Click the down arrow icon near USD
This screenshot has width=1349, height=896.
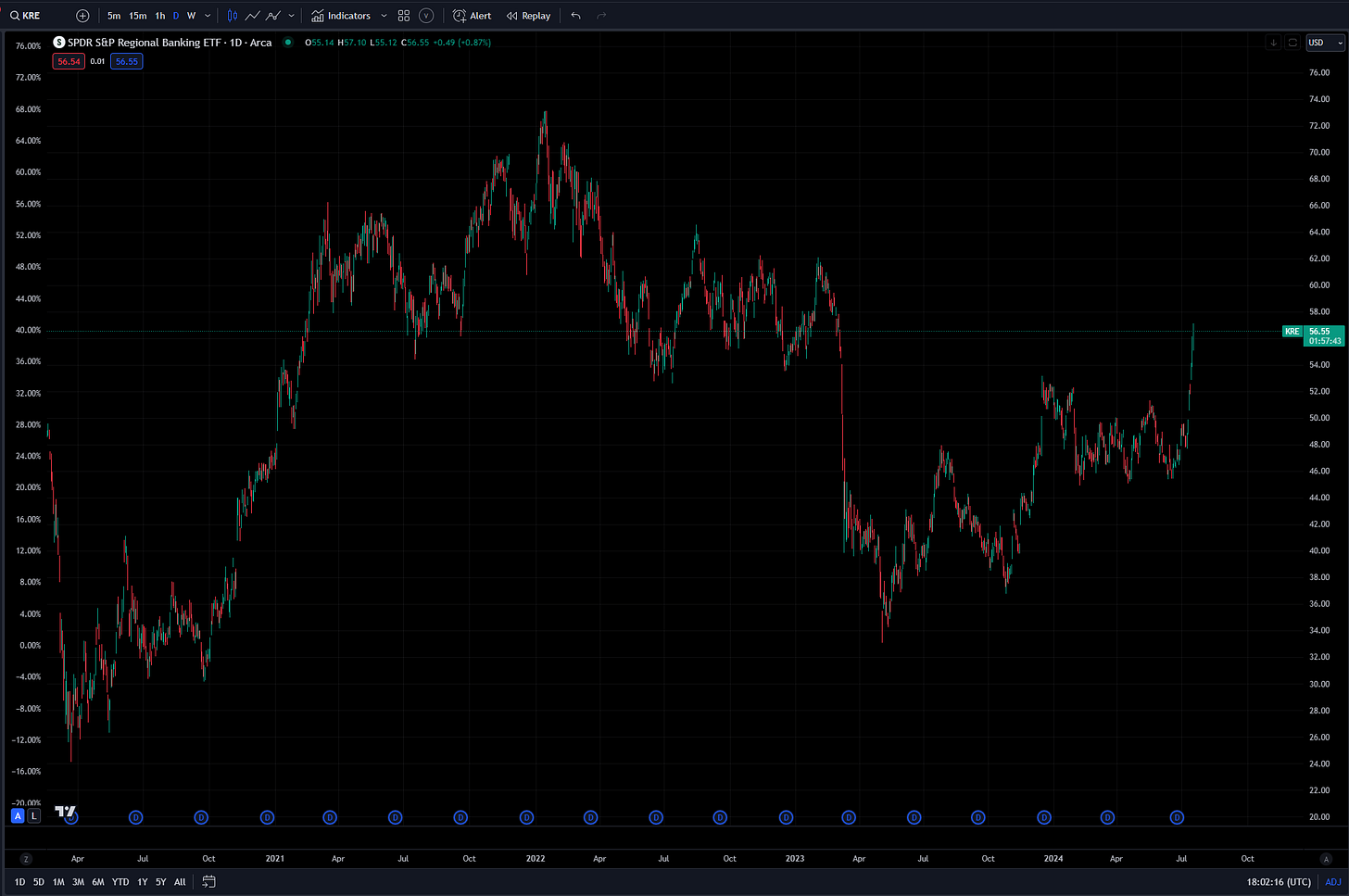(1273, 43)
